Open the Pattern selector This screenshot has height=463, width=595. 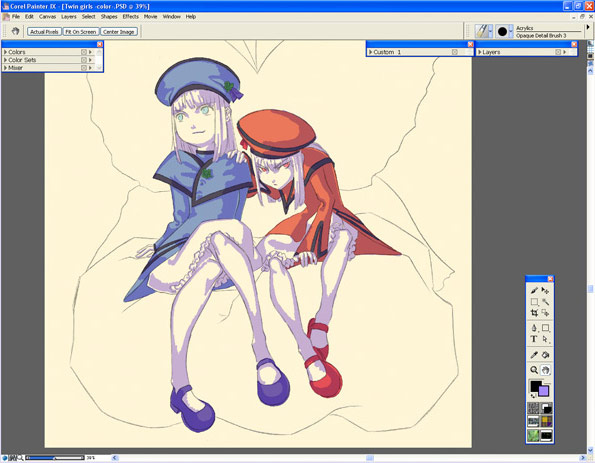[533, 421]
